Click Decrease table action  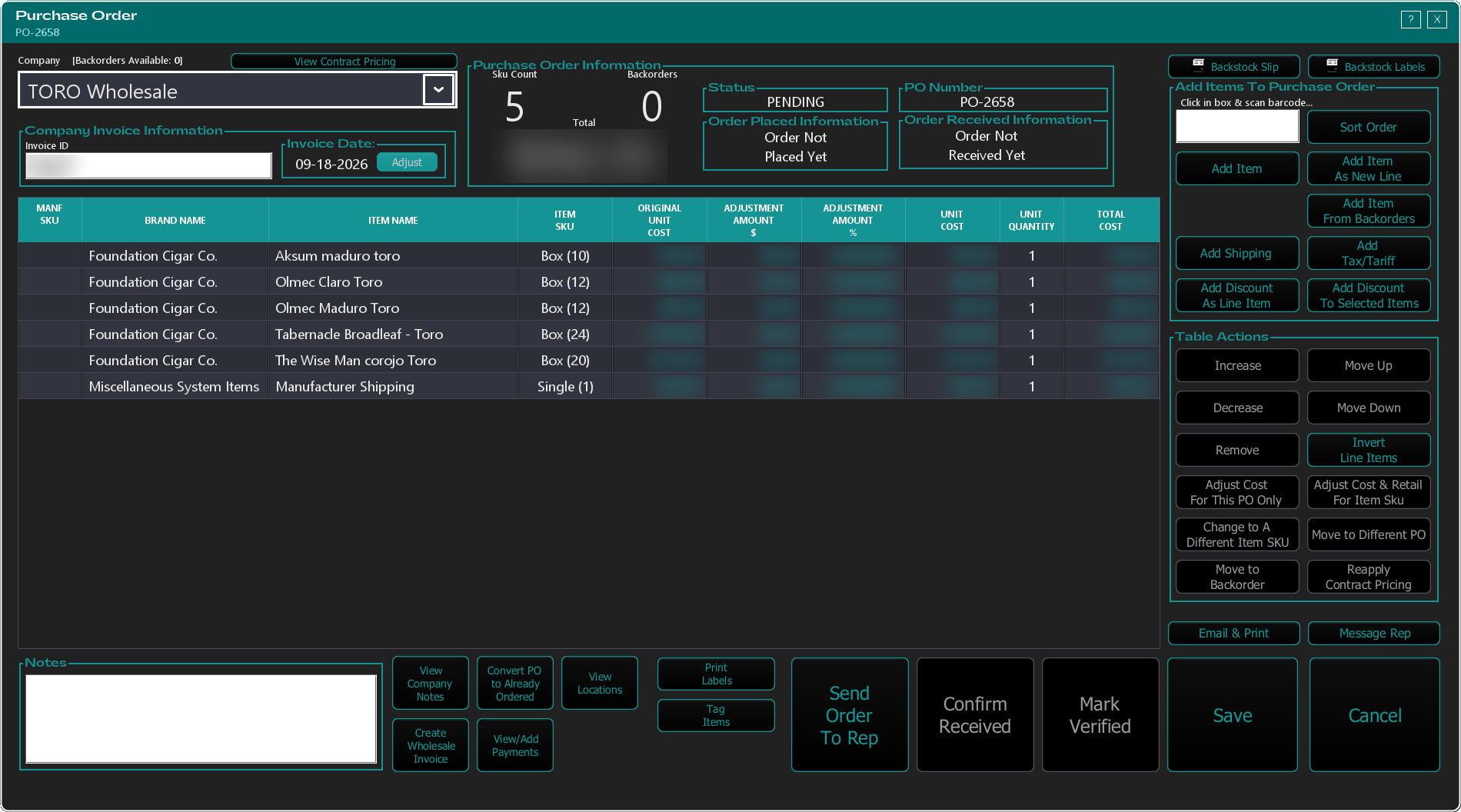coord(1237,408)
